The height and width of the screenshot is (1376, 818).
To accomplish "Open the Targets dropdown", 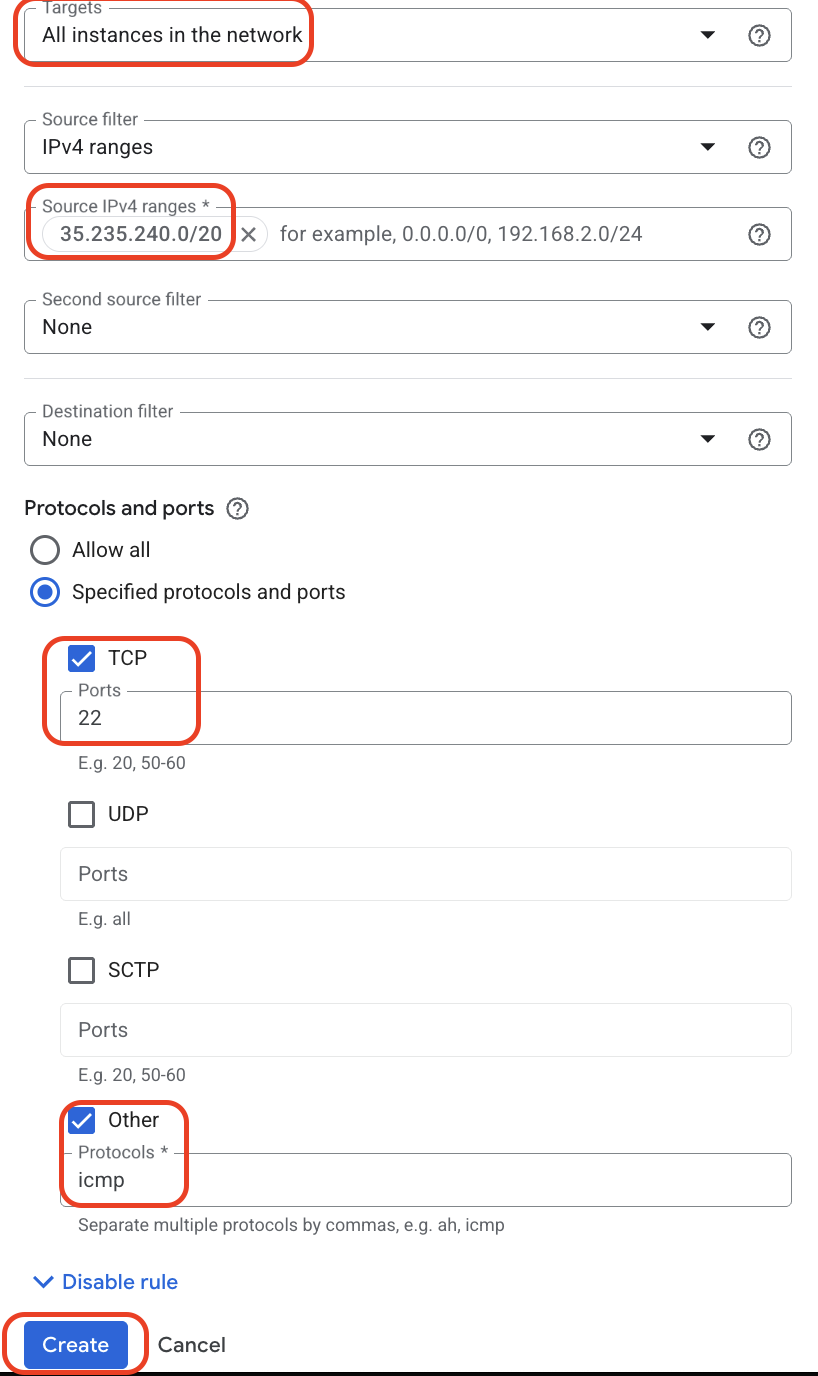I will click(707, 35).
